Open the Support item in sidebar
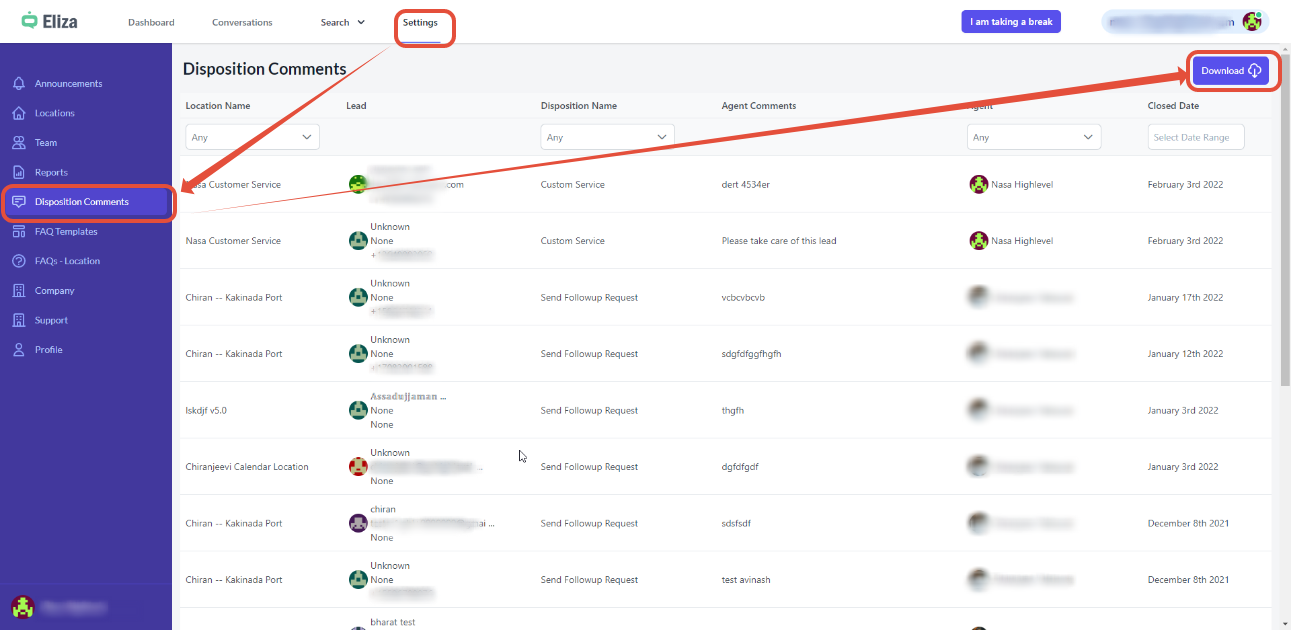1291x630 pixels. (x=51, y=320)
